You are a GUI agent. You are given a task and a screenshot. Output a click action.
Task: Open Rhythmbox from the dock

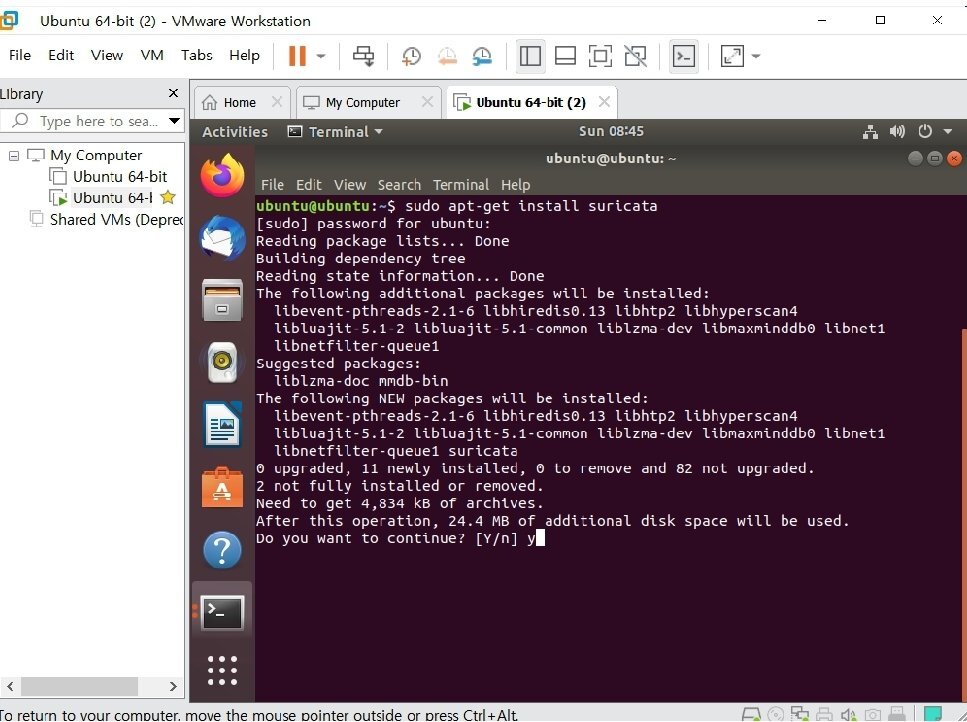click(x=222, y=362)
